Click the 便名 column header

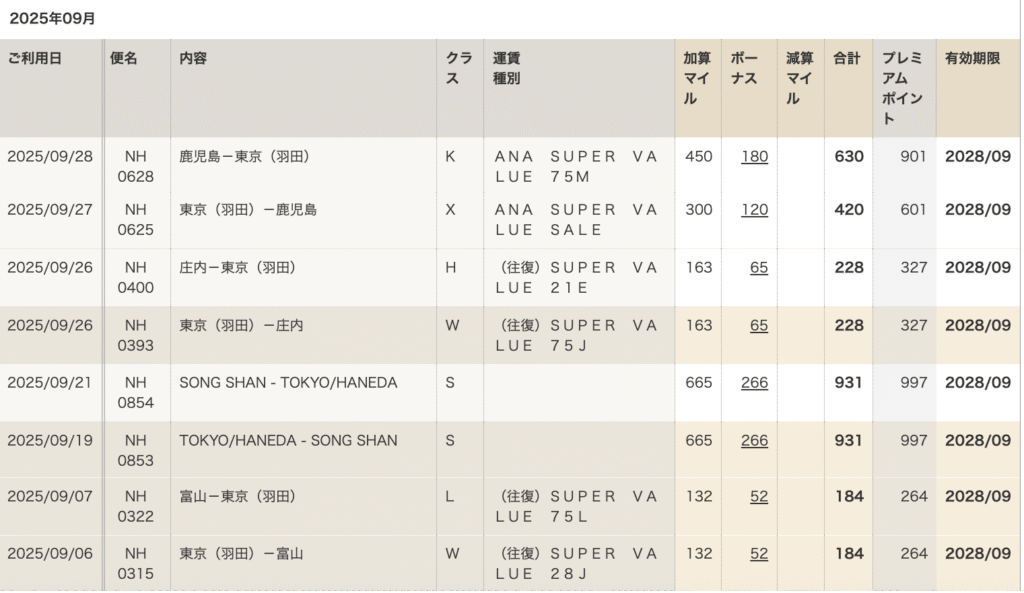click(x=124, y=59)
